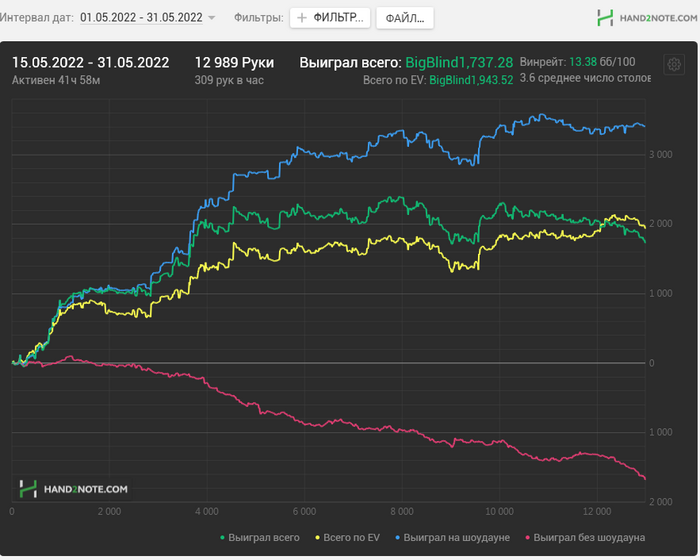
Task: Click the pink dot next to Выиграл без шоудауна
Action: click(x=527, y=538)
